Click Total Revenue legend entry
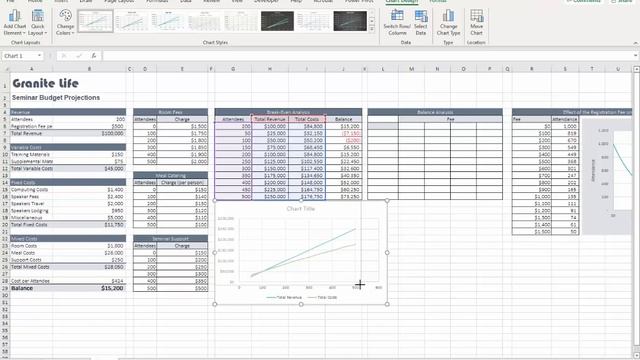The height and width of the screenshot is (360, 640). (x=284, y=297)
